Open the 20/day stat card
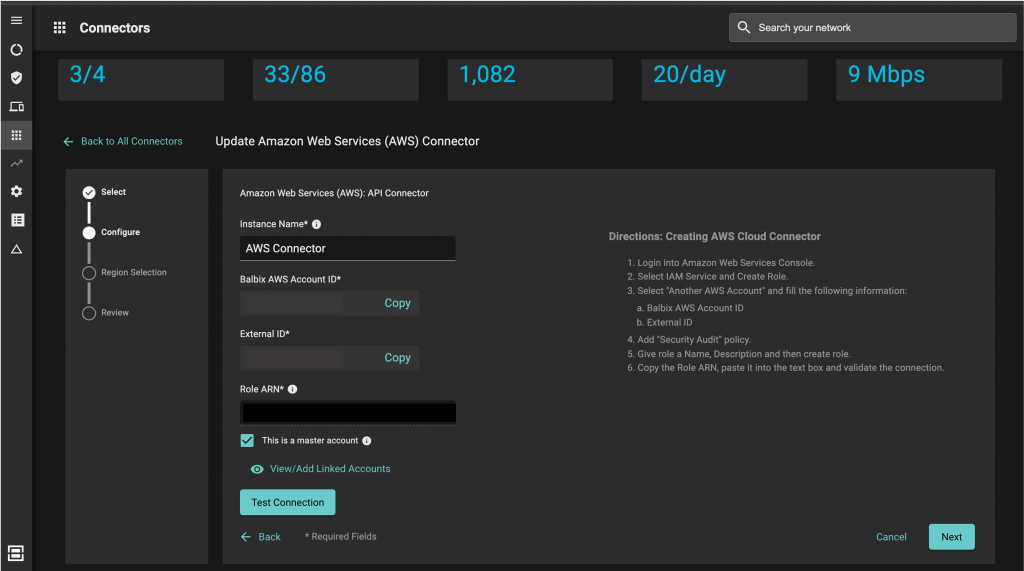The width and height of the screenshot is (1024, 571). pos(724,79)
